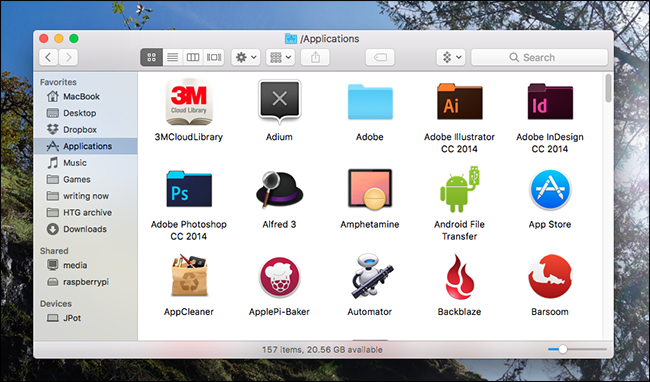Screen dimensions: 650x382
Task: Switch to column view
Action: [193, 57]
